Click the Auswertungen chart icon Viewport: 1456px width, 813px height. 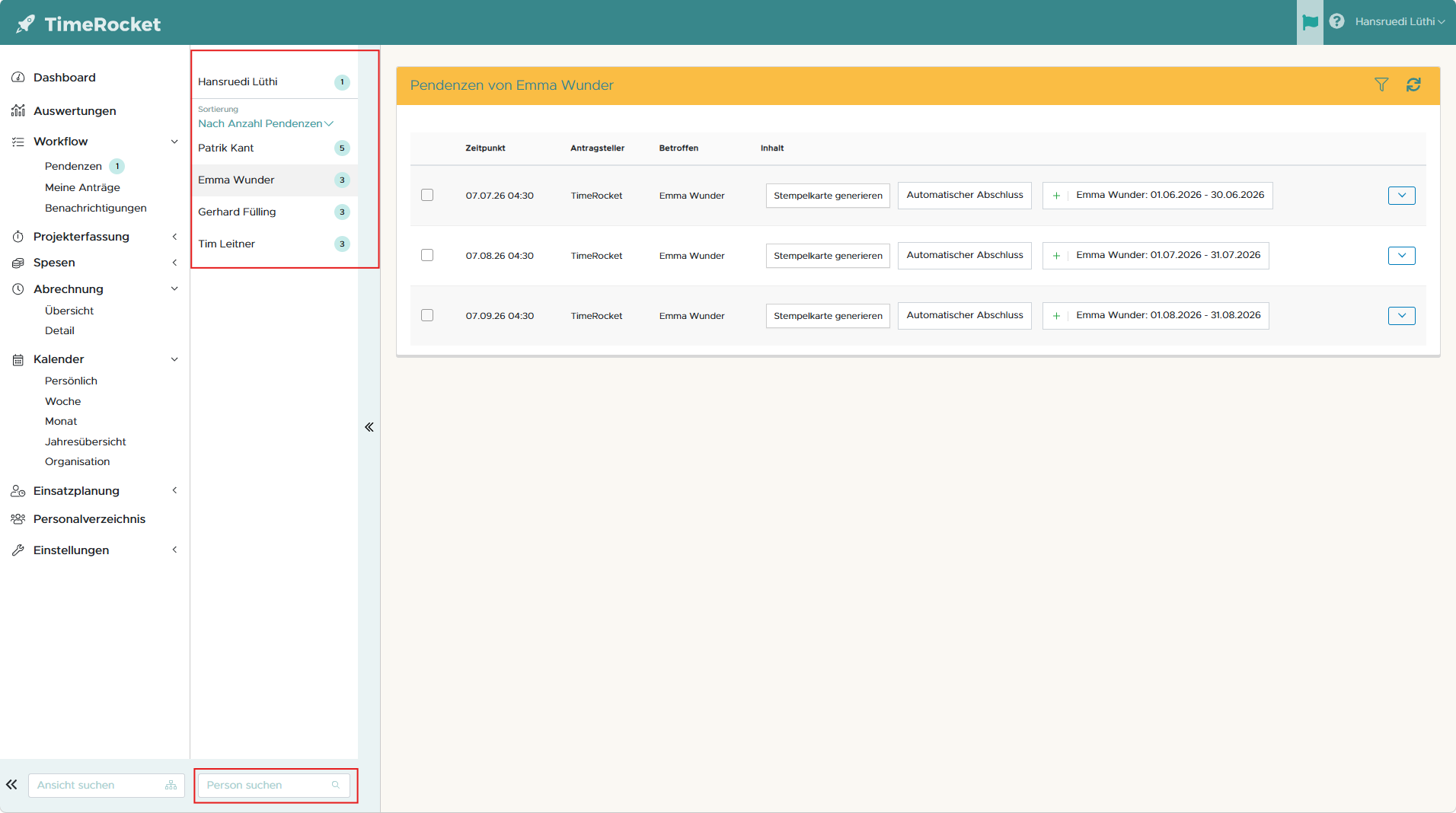(18, 111)
